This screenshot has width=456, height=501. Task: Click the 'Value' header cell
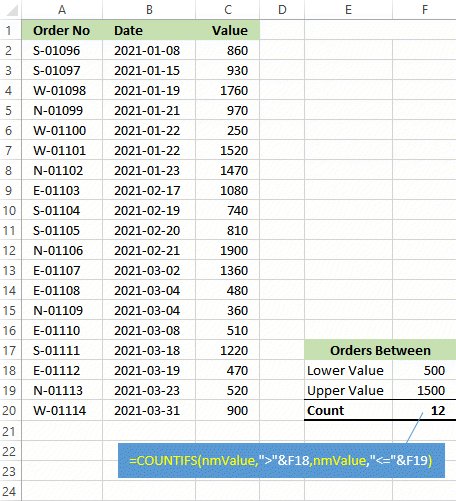[228, 30]
